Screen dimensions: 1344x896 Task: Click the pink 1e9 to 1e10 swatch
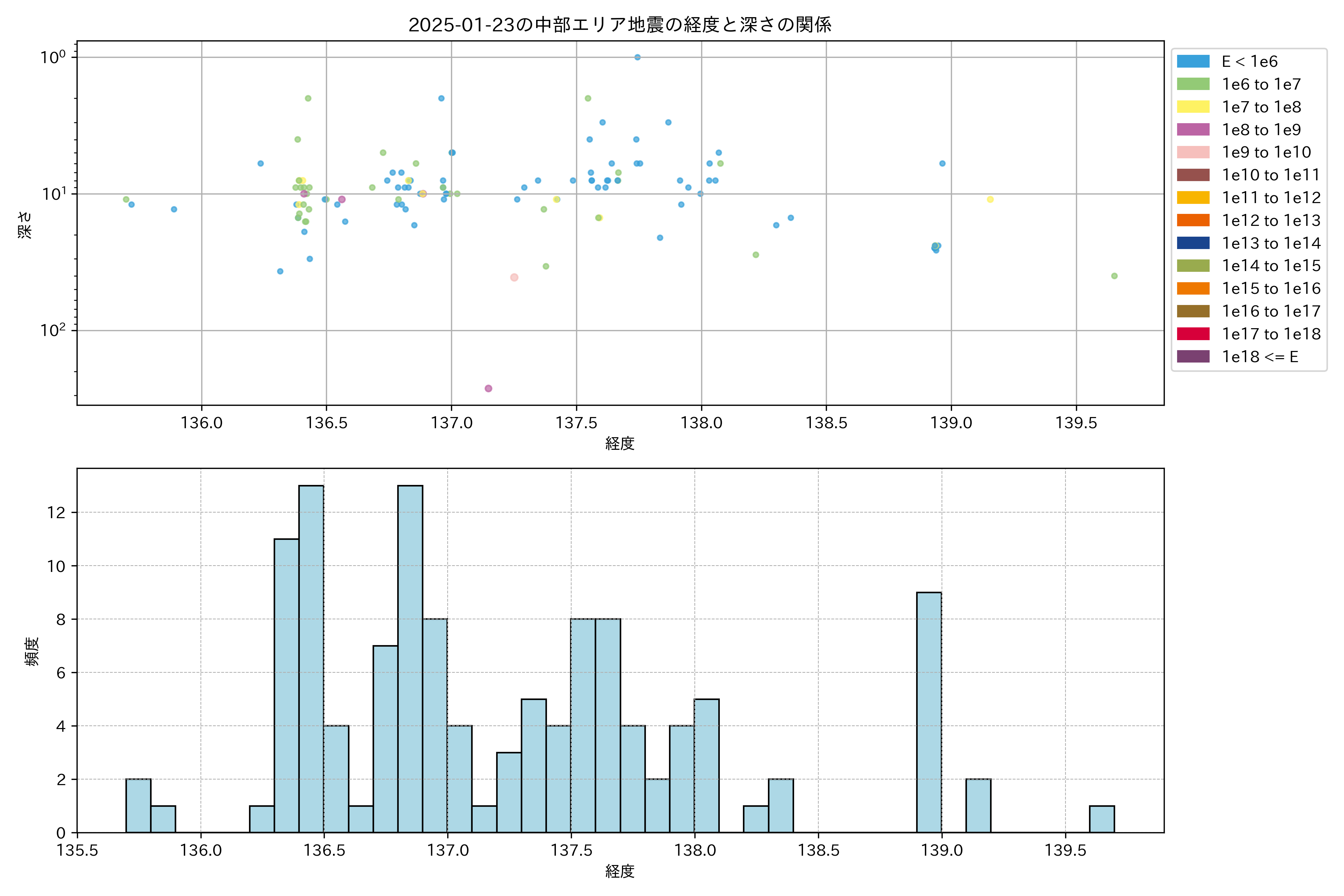coord(1193,152)
